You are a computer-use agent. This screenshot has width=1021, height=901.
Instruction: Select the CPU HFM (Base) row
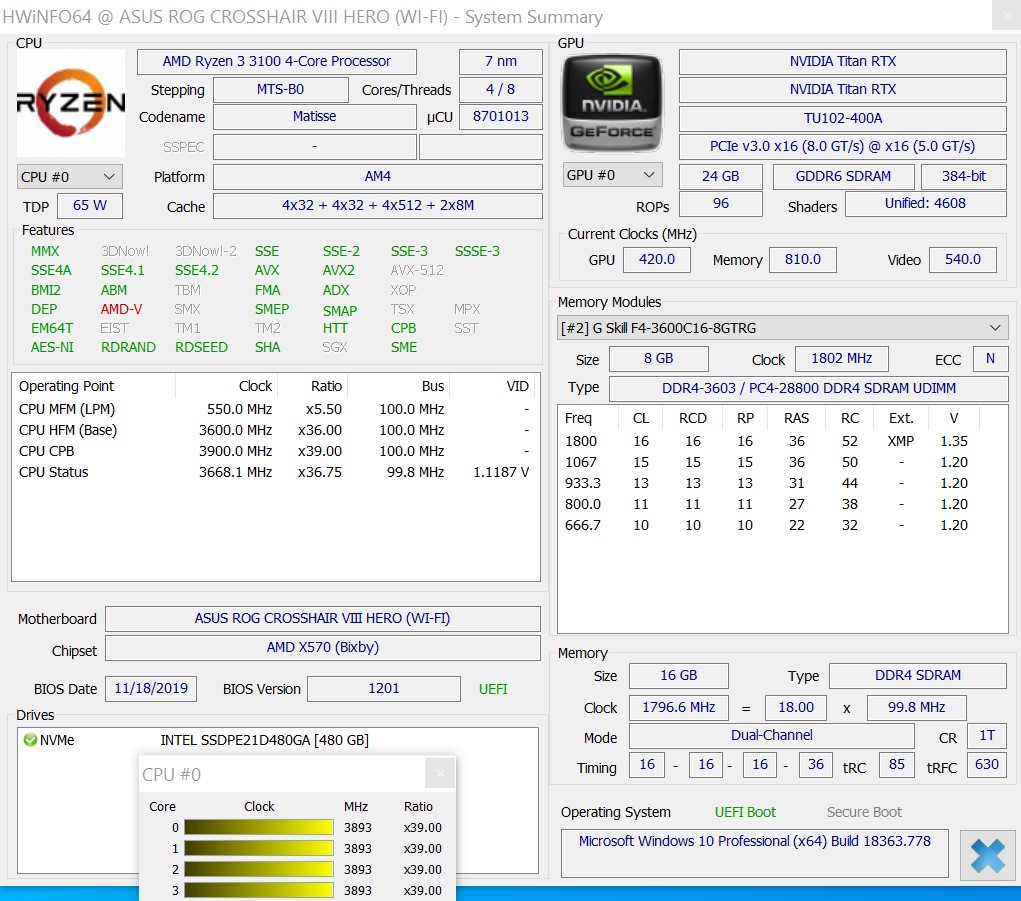click(x=275, y=430)
